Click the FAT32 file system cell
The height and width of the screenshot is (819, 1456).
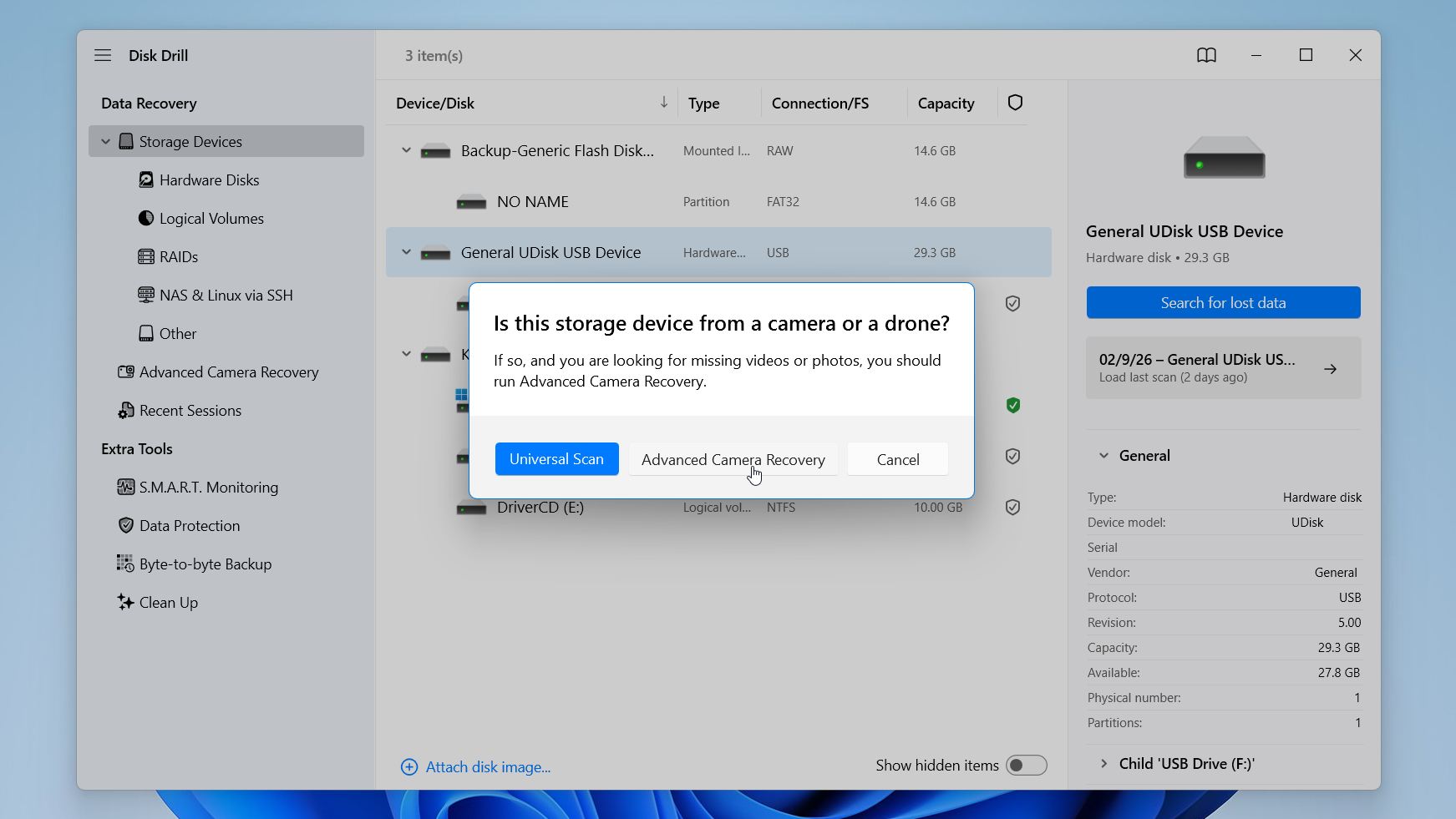pyautogui.click(x=783, y=201)
